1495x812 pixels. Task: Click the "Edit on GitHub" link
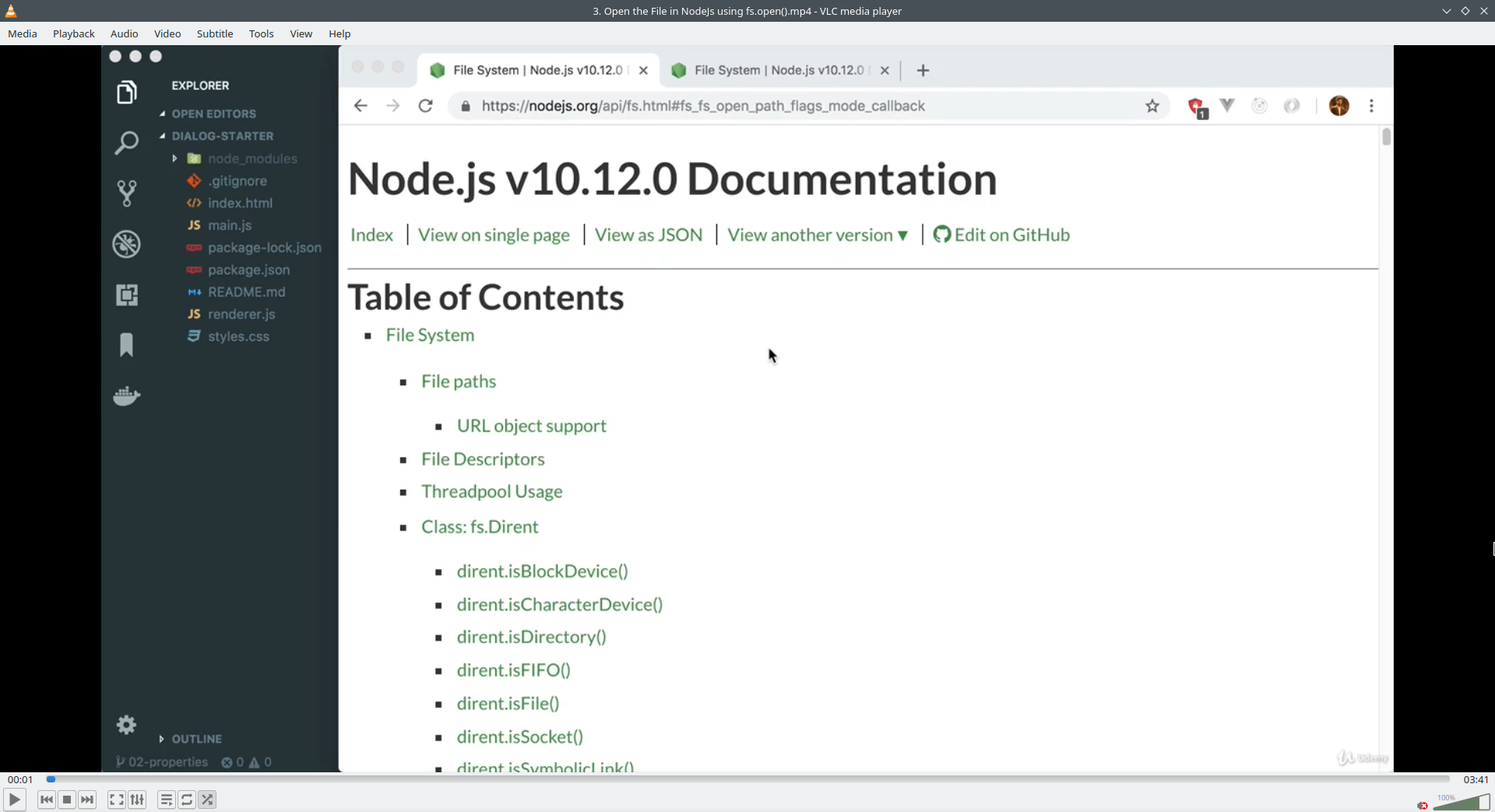click(x=1011, y=235)
